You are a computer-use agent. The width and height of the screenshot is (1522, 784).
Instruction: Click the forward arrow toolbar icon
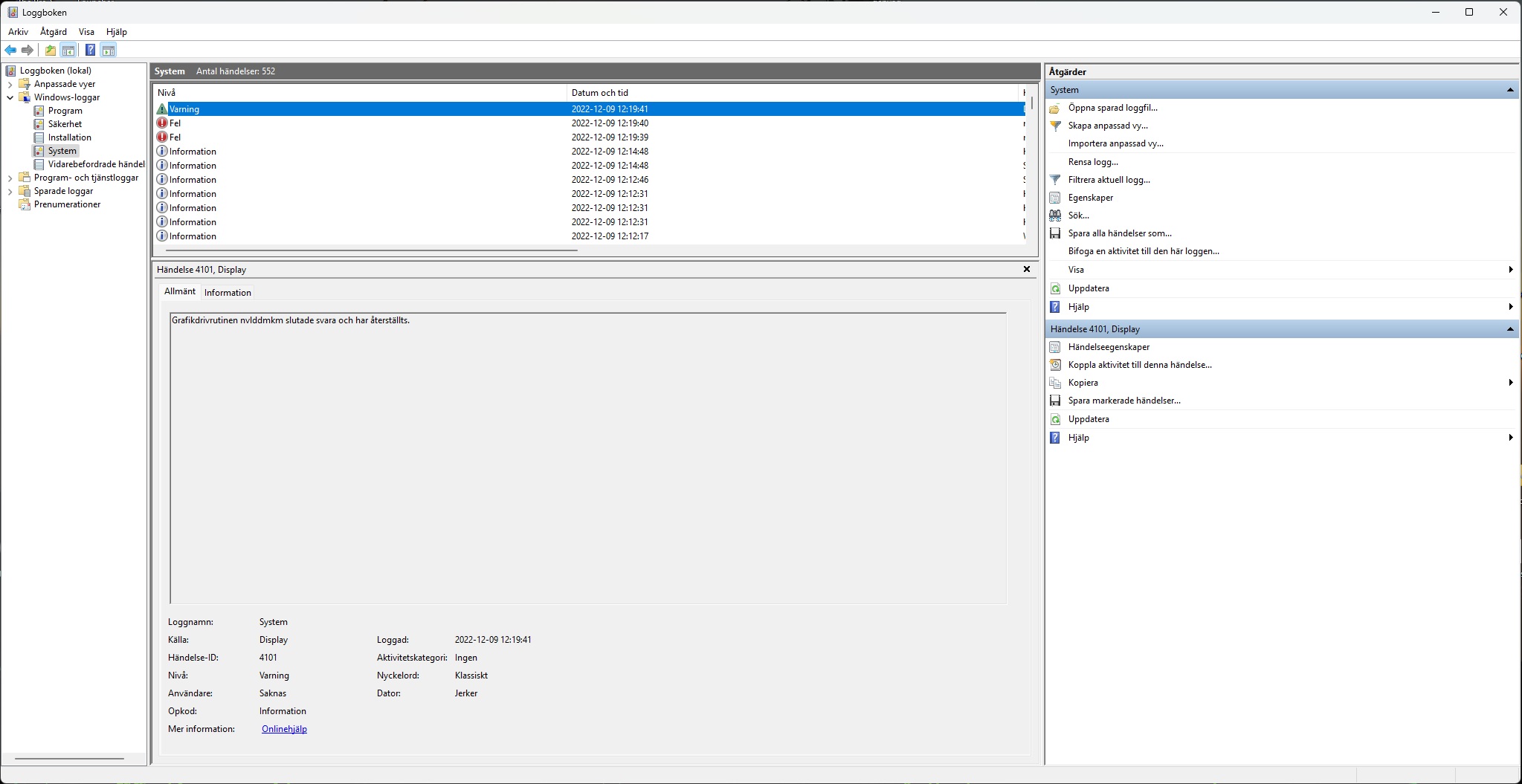tap(28, 50)
